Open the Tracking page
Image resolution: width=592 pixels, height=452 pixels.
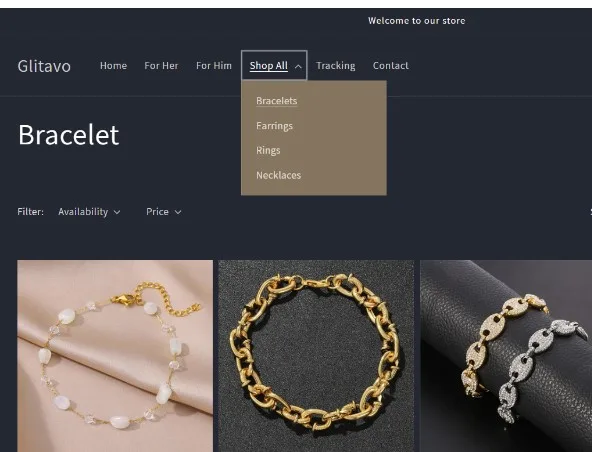[x=336, y=66]
